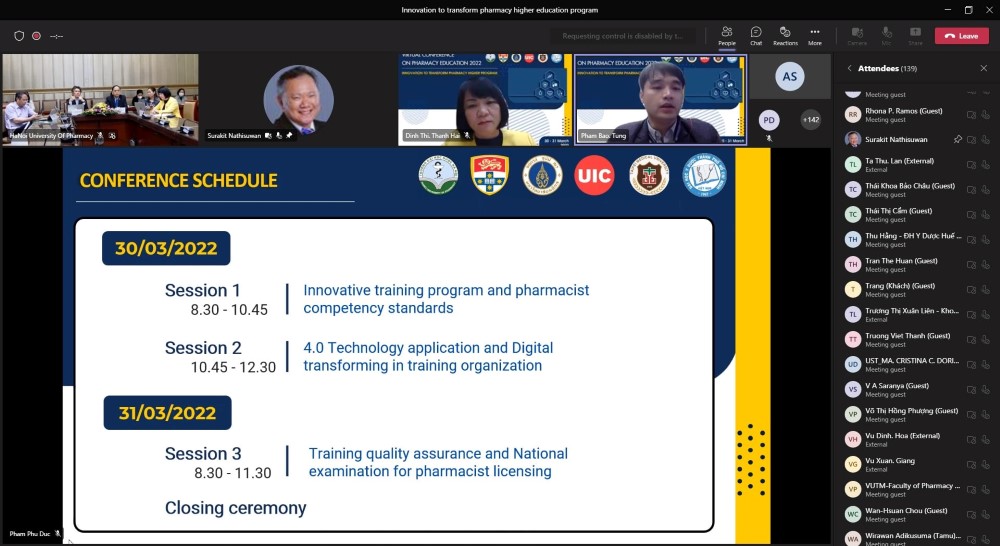1000x546 pixels.
Task: Click the disabled Requesting control box
Action: point(622,36)
